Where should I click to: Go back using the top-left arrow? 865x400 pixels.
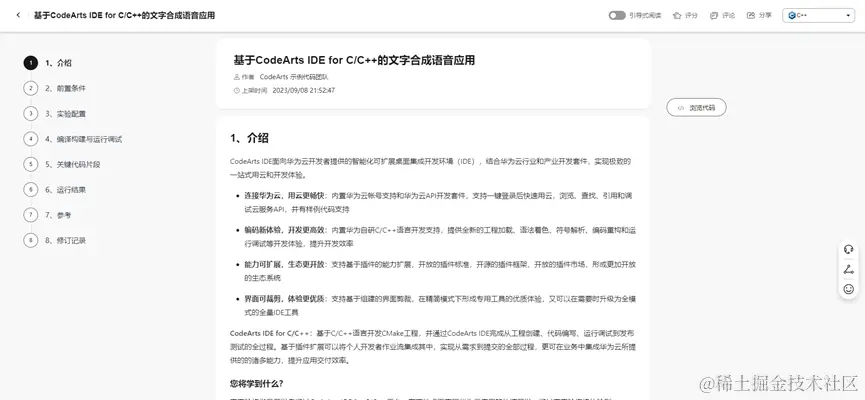[x=18, y=15]
